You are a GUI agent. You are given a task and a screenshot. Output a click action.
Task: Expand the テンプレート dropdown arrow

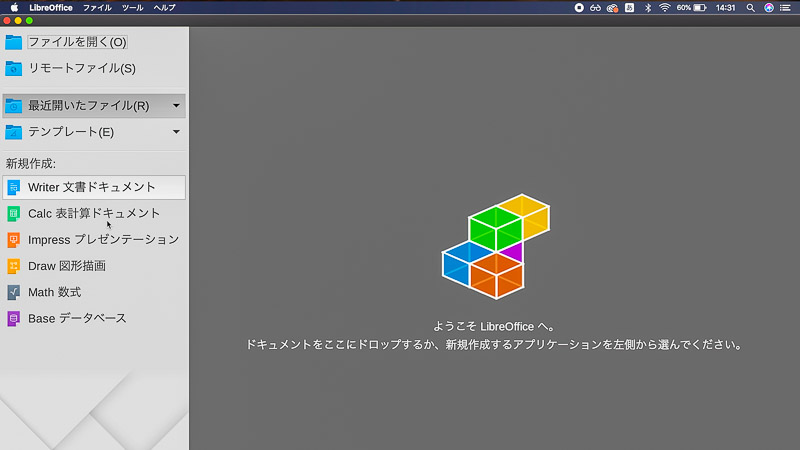(x=176, y=132)
